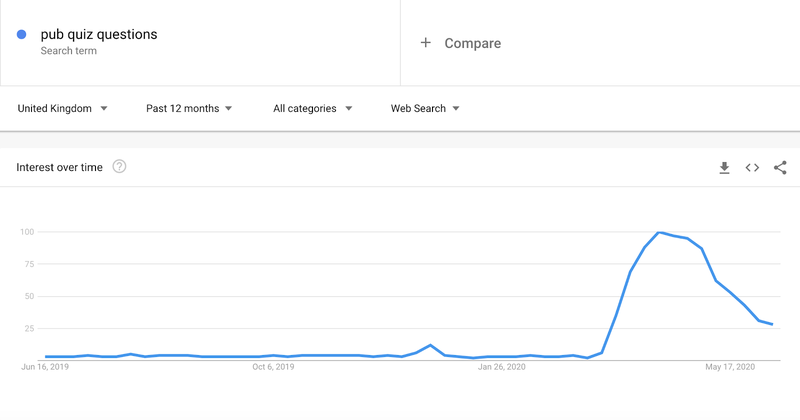Screen dimensions: 800x420
Task: Click the Jun 16, 2019 axis label
Action: click(x=45, y=366)
